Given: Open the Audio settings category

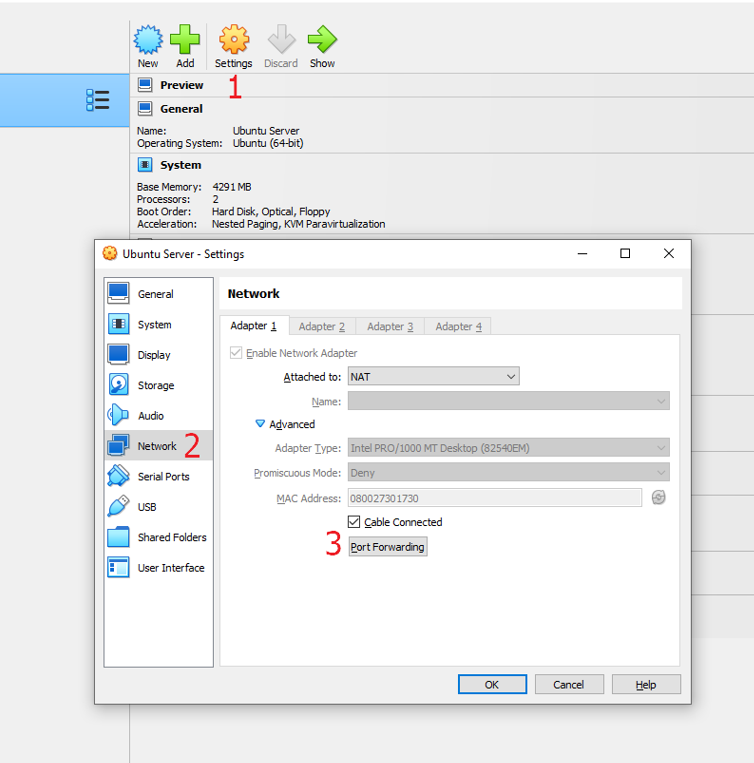Looking at the screenshot, I should pyautogui.click(x=150, y=416).
